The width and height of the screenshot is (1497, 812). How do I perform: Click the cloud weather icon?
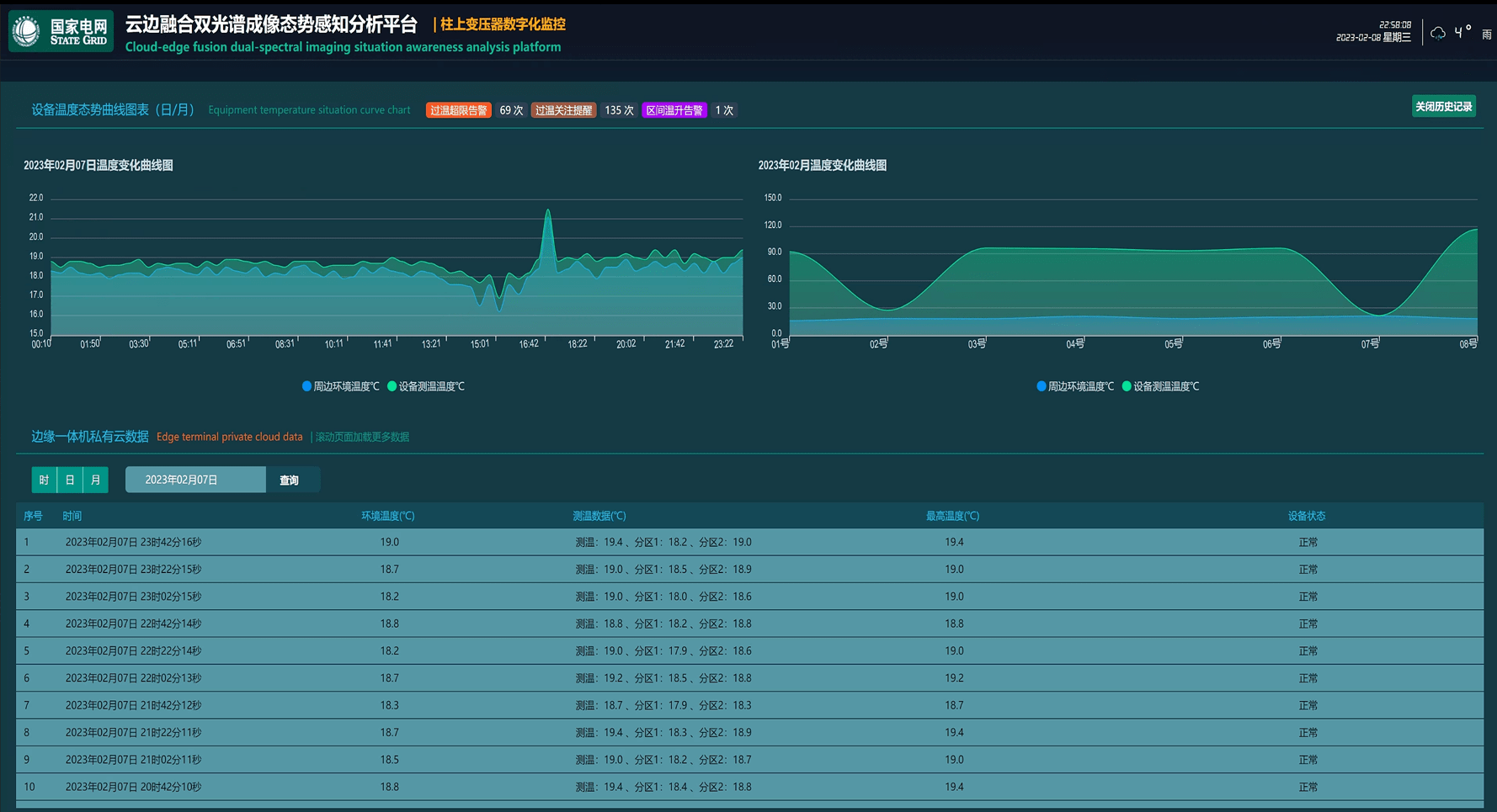[x=1438, y=33]
